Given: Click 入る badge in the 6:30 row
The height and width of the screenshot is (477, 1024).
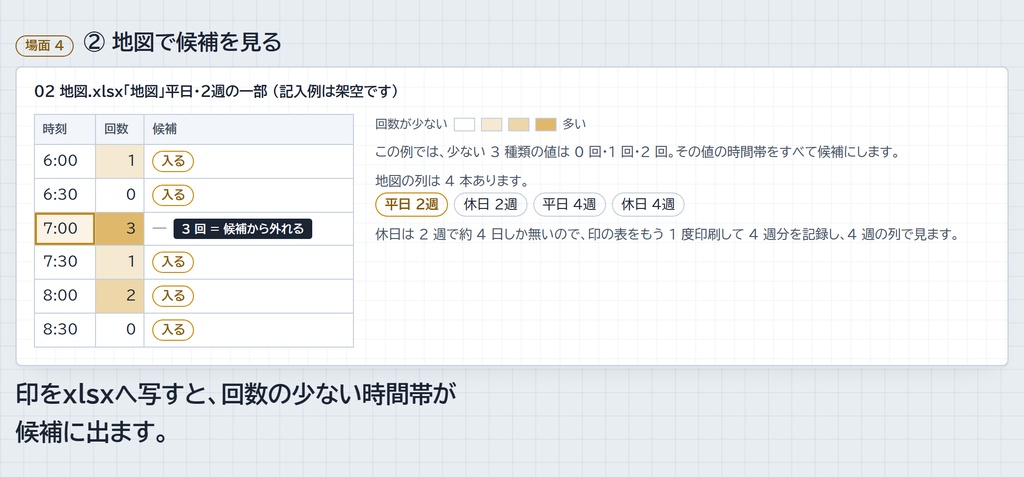Looking at the screenshot, I should (x=173, y=195).
